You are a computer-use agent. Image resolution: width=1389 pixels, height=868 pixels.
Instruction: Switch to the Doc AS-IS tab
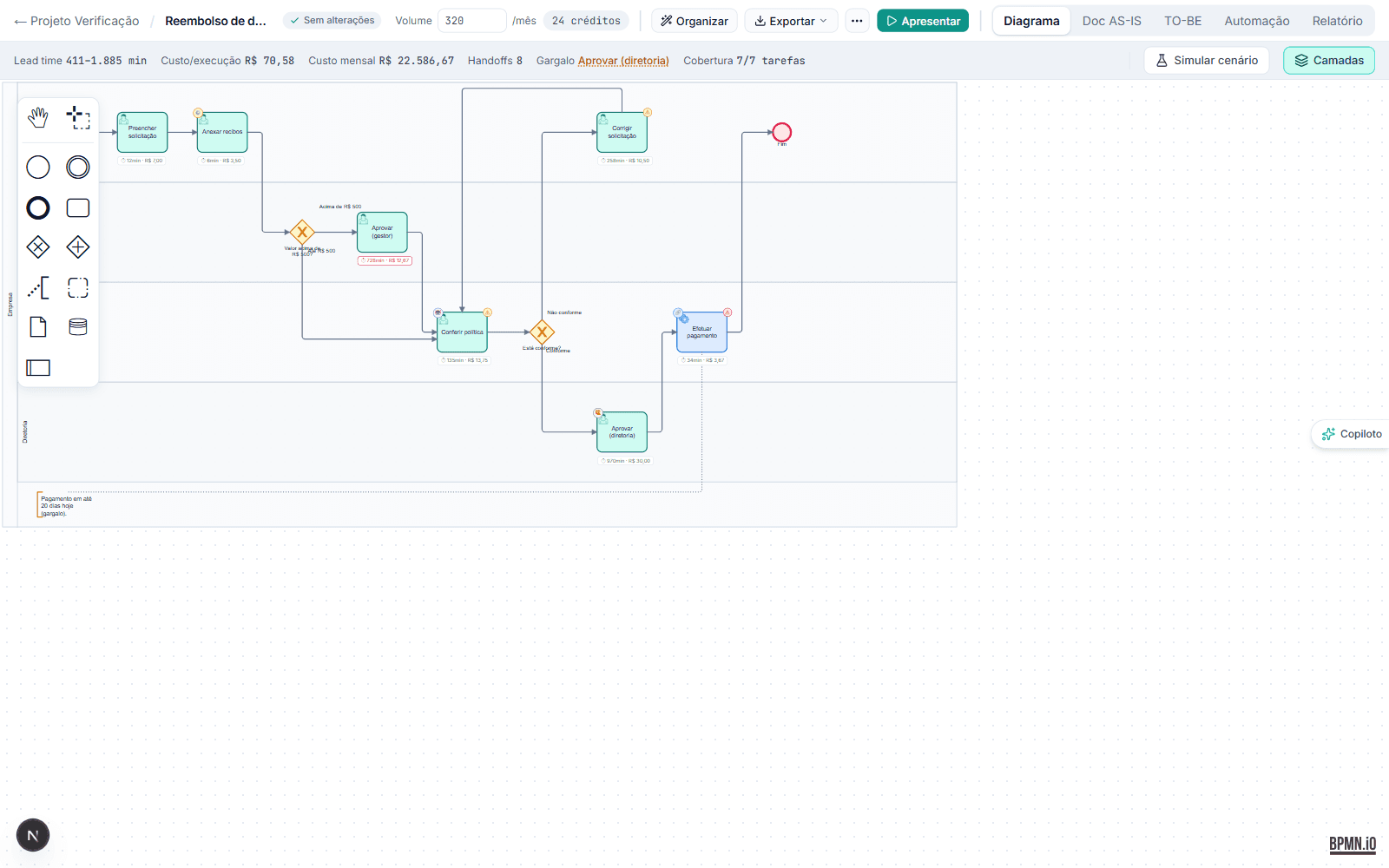point(1111,21)
